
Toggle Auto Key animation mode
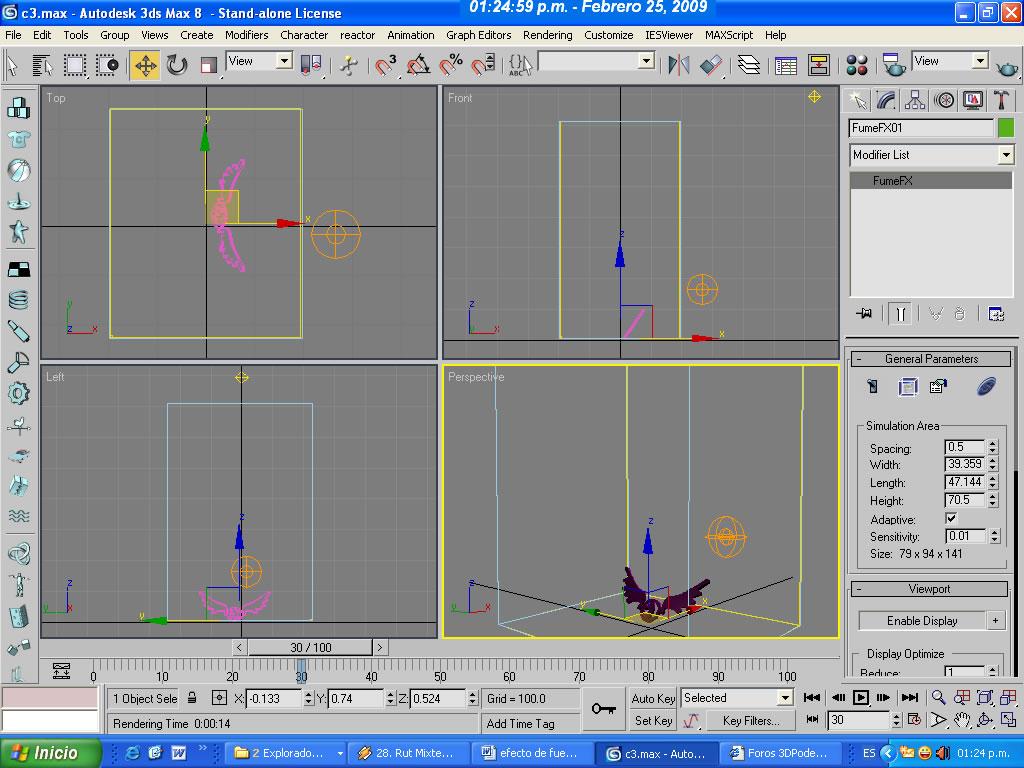[653, 698]
